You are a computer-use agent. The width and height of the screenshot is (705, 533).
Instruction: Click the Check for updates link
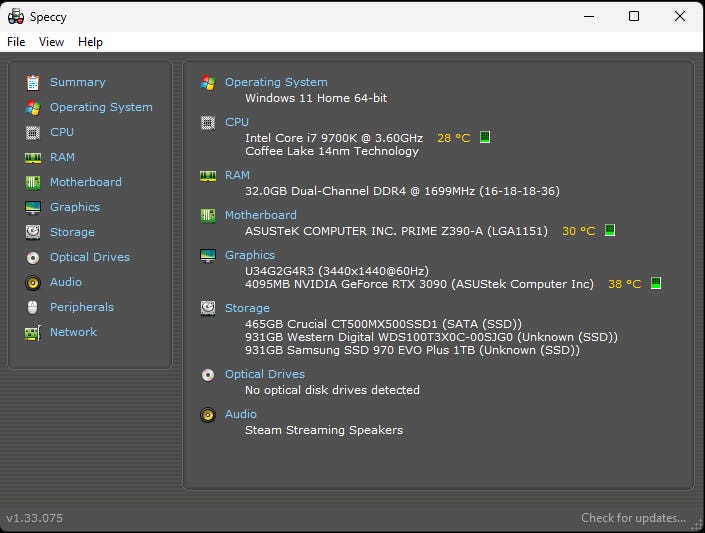click(x=633, y=518)
